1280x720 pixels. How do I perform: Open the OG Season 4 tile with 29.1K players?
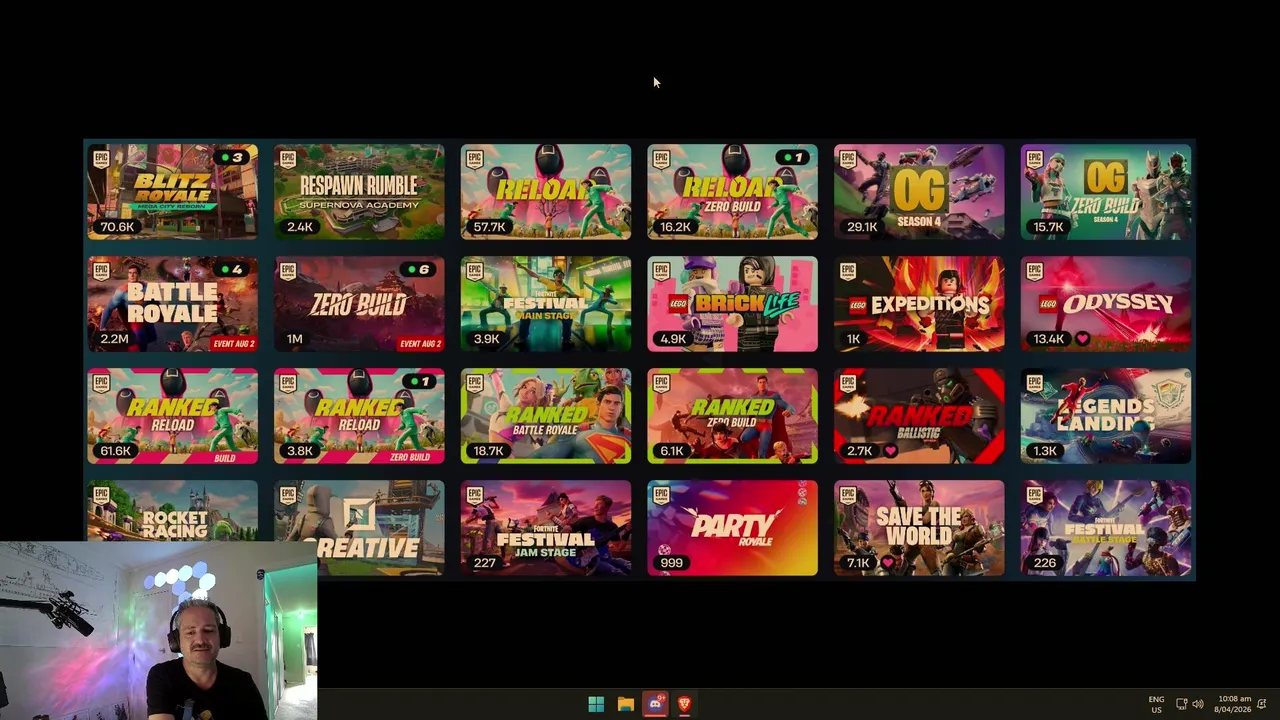(x=919, y=192)
